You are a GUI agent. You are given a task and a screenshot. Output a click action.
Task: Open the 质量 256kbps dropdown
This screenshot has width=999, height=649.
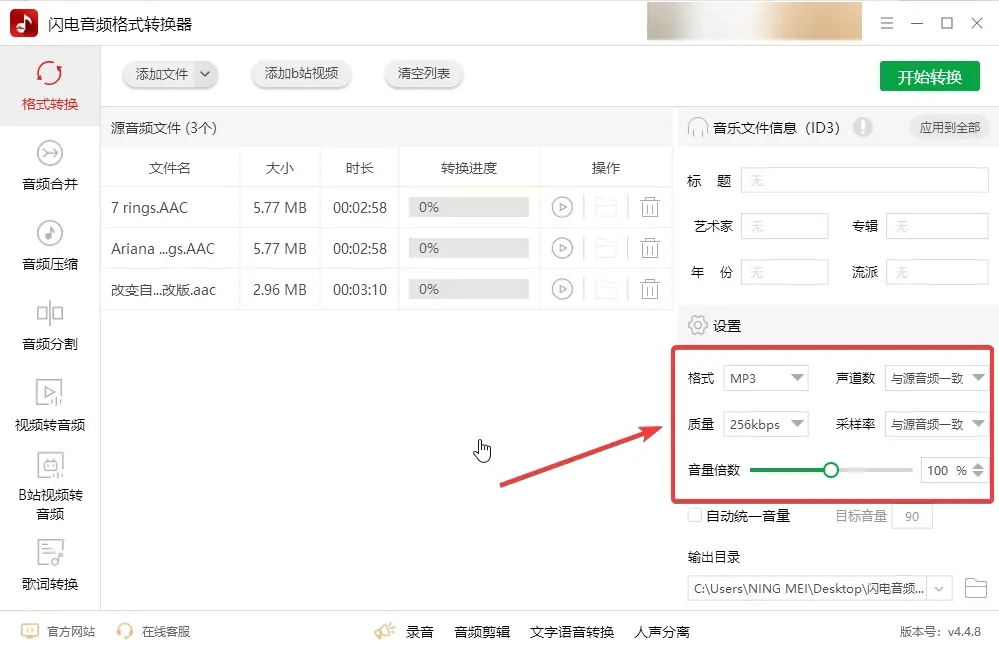coord(766,424)
